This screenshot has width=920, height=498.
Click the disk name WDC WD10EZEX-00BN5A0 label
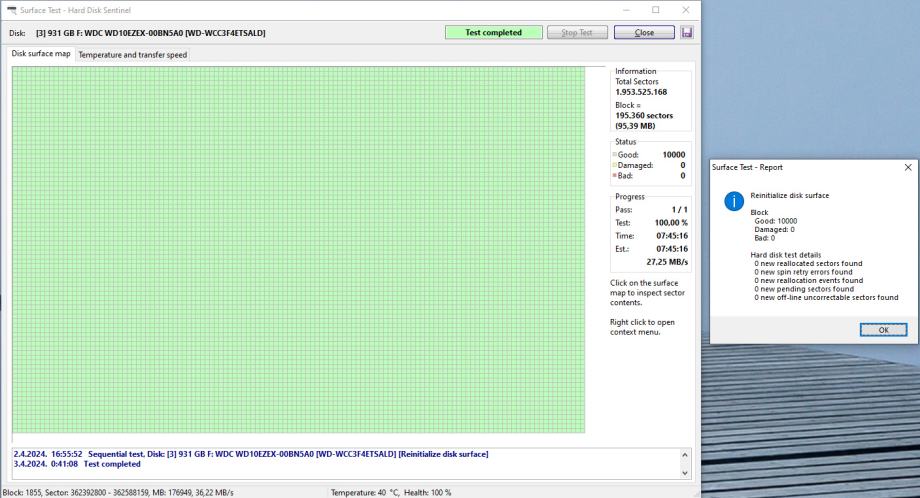click(x=151, y=33)
